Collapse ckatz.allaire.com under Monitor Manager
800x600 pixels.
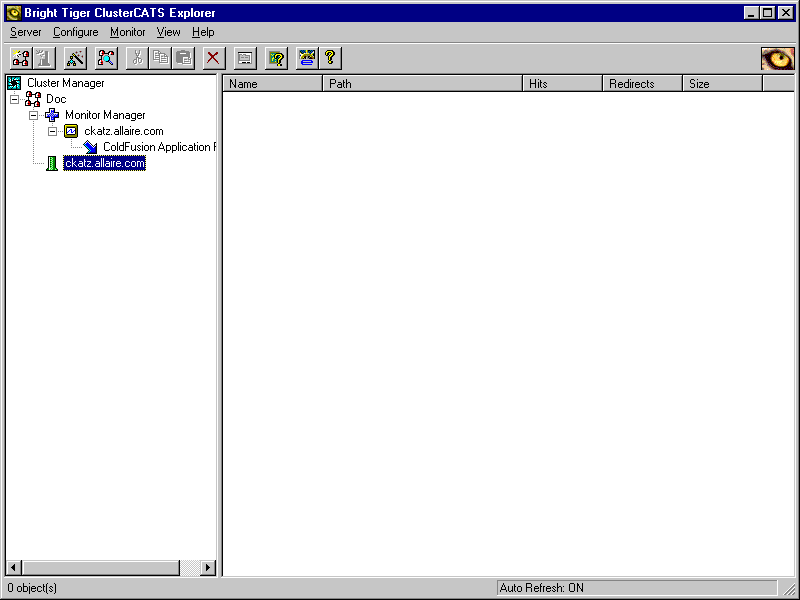point(52,131)
